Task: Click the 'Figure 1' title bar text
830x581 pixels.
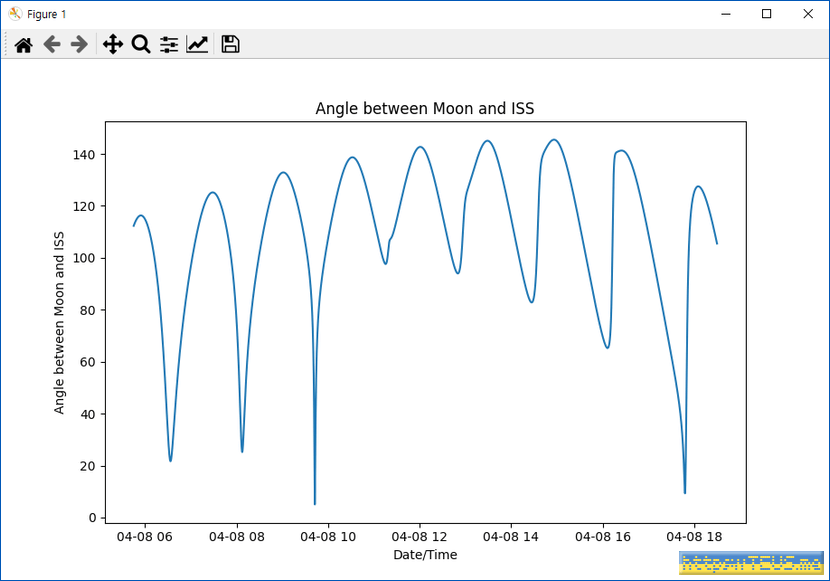Action: tap(47, 14)
